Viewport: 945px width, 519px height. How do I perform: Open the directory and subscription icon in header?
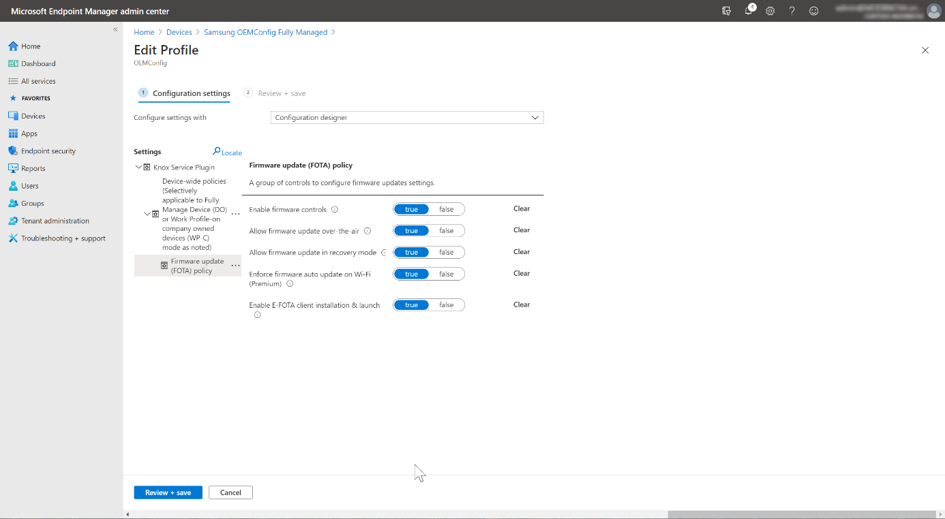[726, 11]
